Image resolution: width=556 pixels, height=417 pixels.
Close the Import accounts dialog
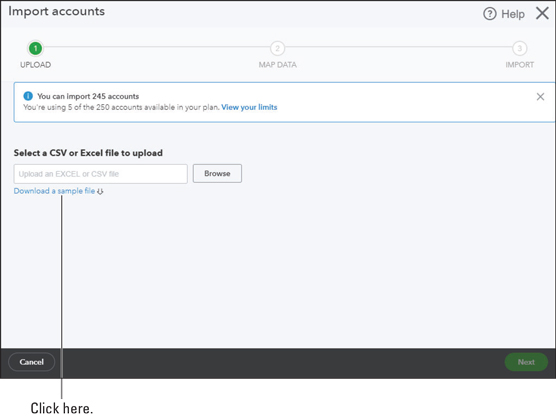542,13
